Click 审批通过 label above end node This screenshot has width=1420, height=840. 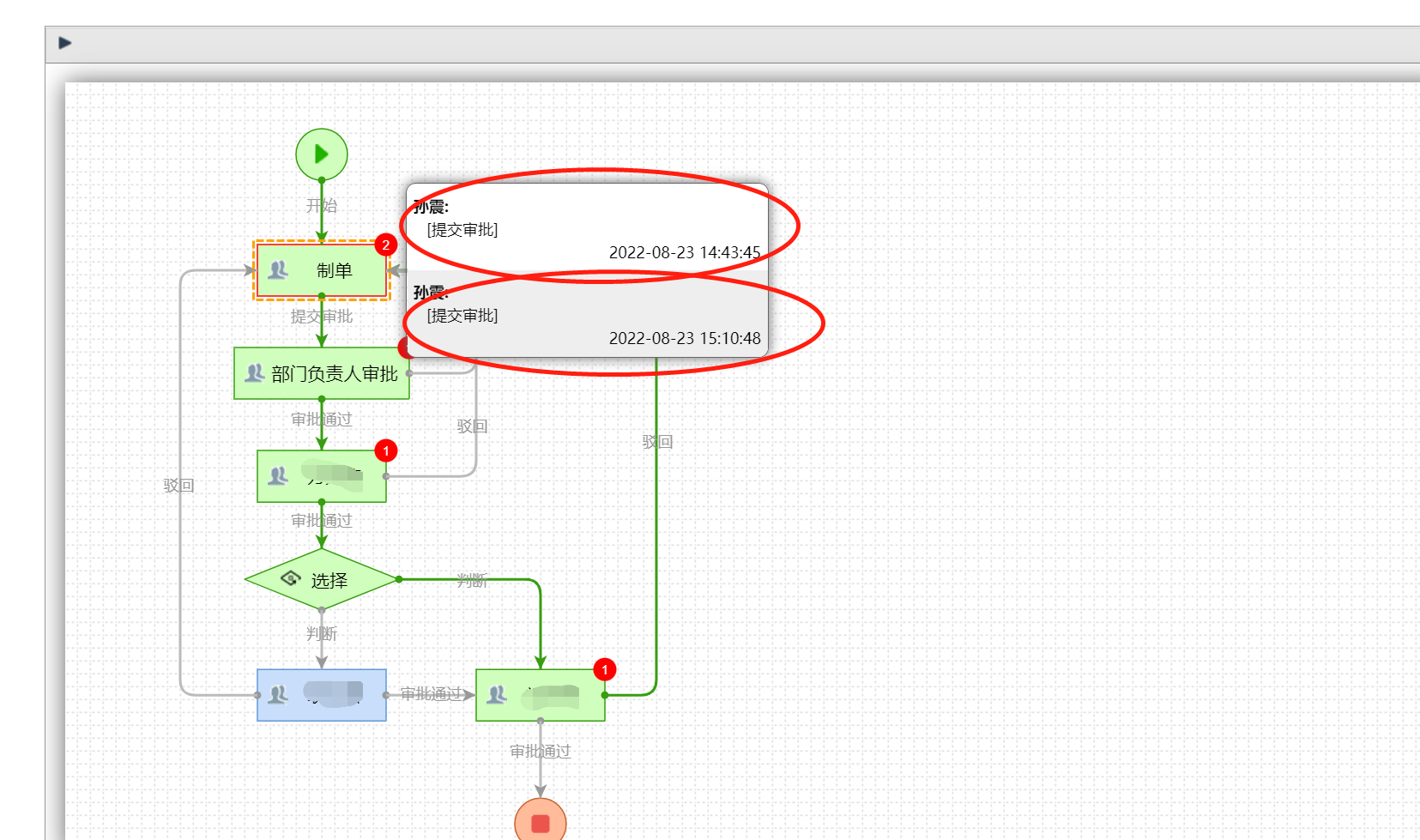541,752
